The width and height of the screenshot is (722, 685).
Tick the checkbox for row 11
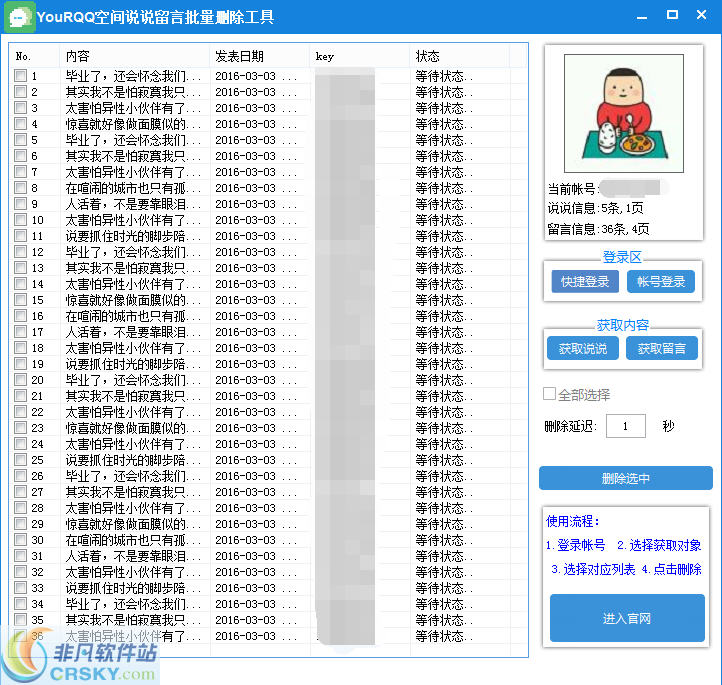(20, 236)
